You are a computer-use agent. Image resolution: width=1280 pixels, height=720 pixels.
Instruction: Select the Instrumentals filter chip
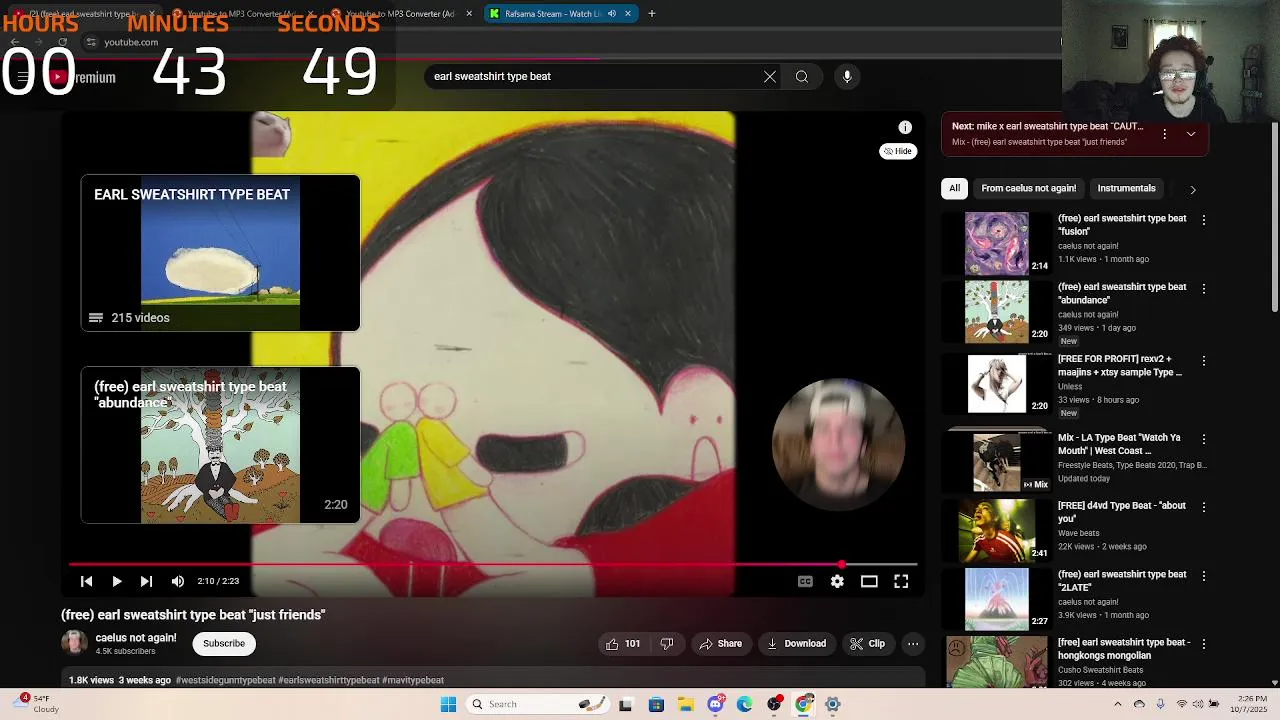pos(1126,188)
